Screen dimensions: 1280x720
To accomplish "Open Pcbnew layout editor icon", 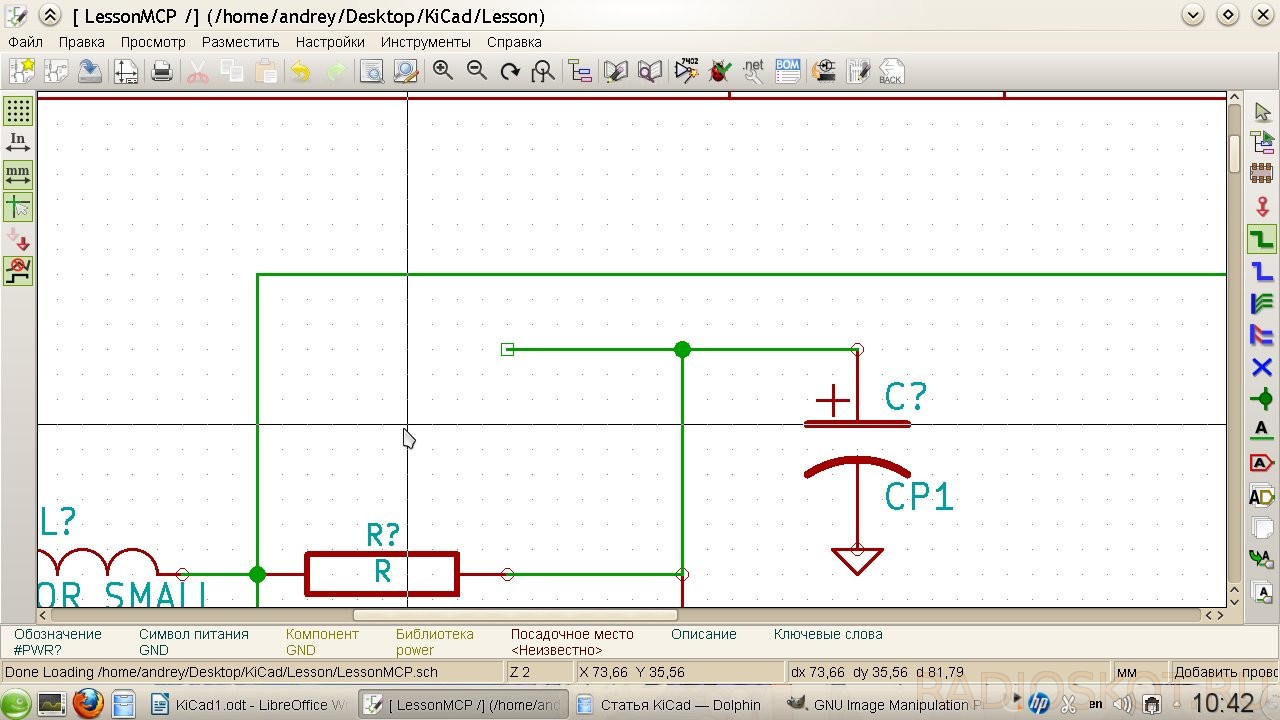I will click(858, 71).
